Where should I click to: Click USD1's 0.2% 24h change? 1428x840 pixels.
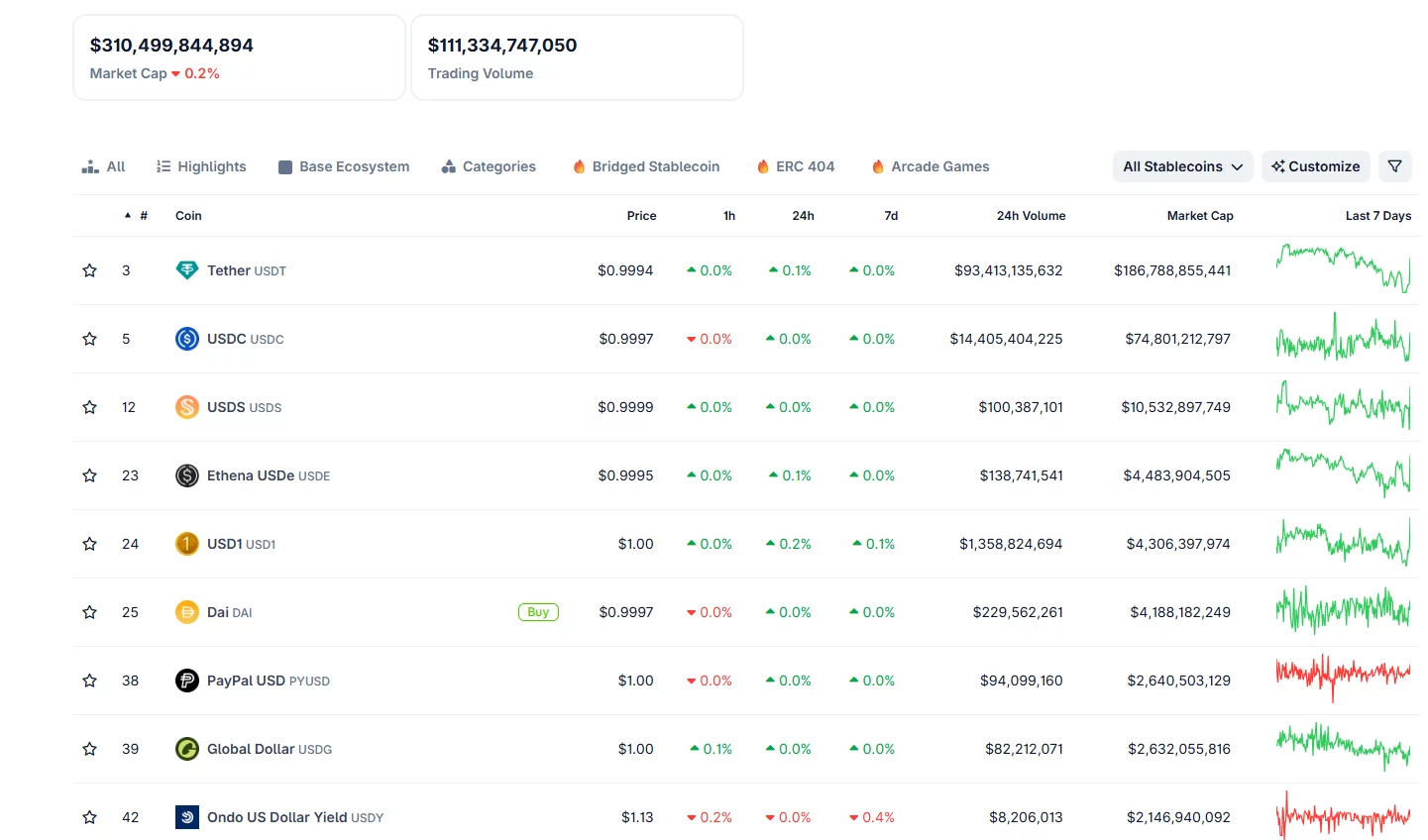pyautogui.click(x=789, y=544)
